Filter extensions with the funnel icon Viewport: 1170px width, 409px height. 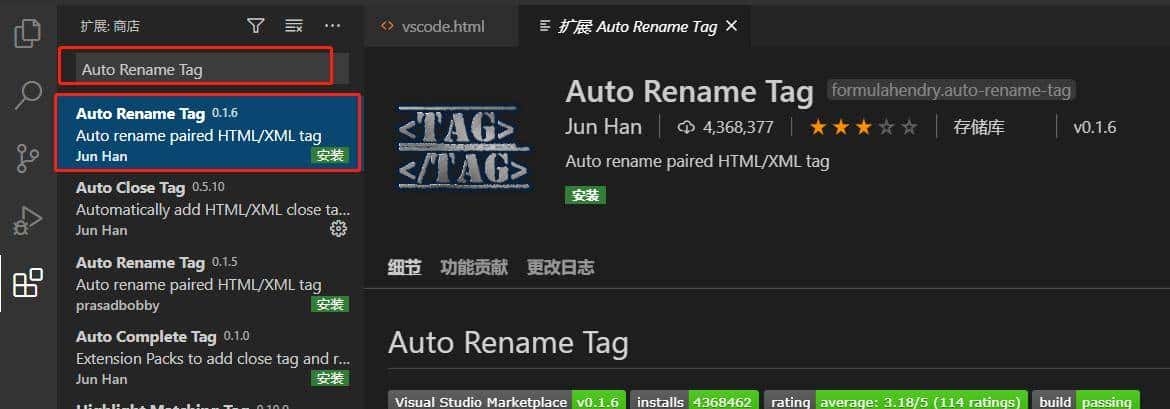[256, 26]
